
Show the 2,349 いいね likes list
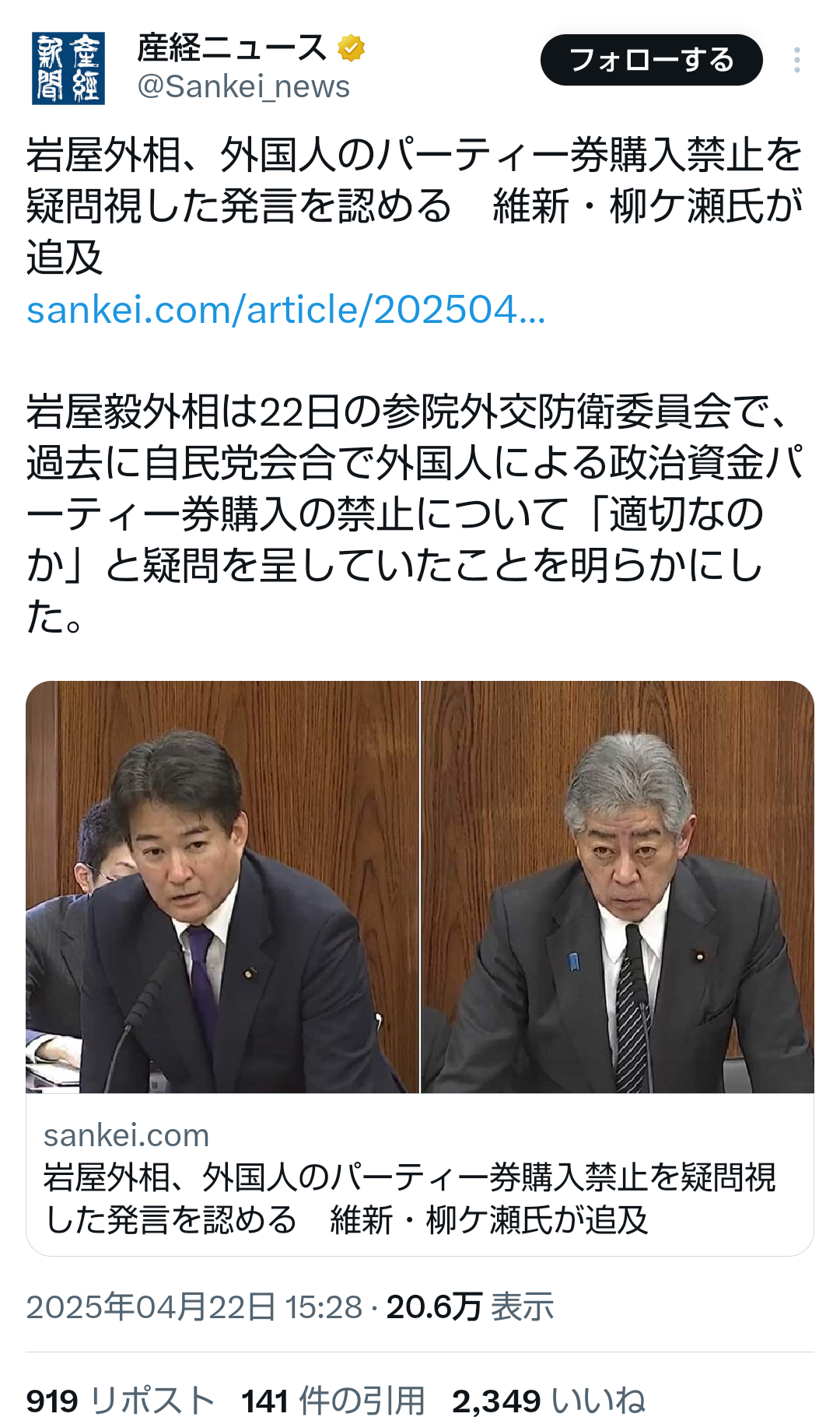(548, 1401)
